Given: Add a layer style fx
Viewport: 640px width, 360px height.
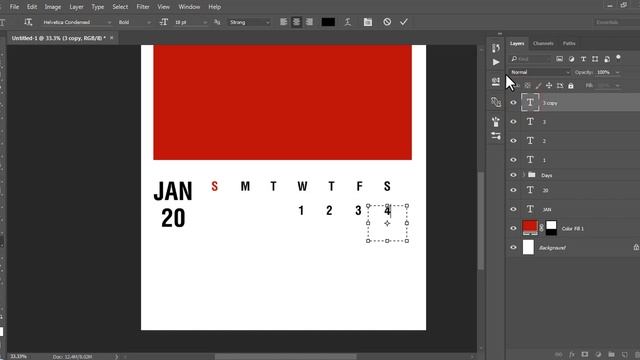Looking at the screenshot, I should pos(572,355).
